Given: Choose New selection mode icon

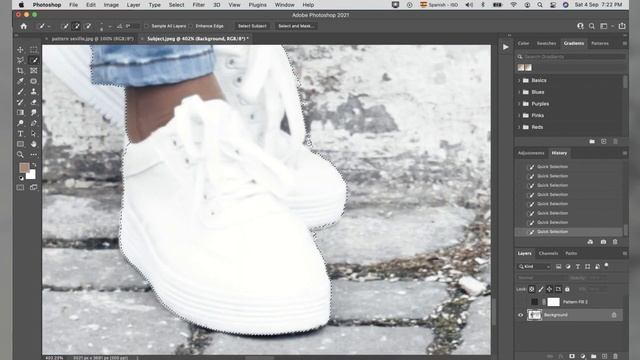Looking at the screenshot, I should pyautogui.click(x=65, y=26).
